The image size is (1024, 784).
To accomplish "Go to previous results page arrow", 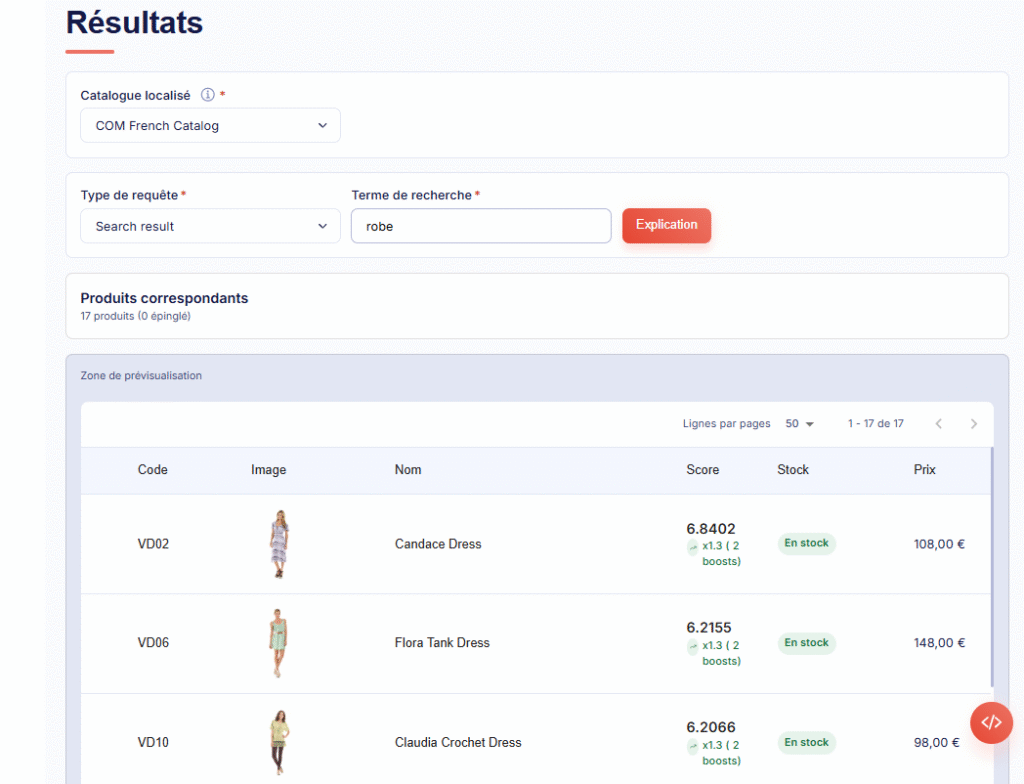I will pyautogui.click(x=938, y=424).
